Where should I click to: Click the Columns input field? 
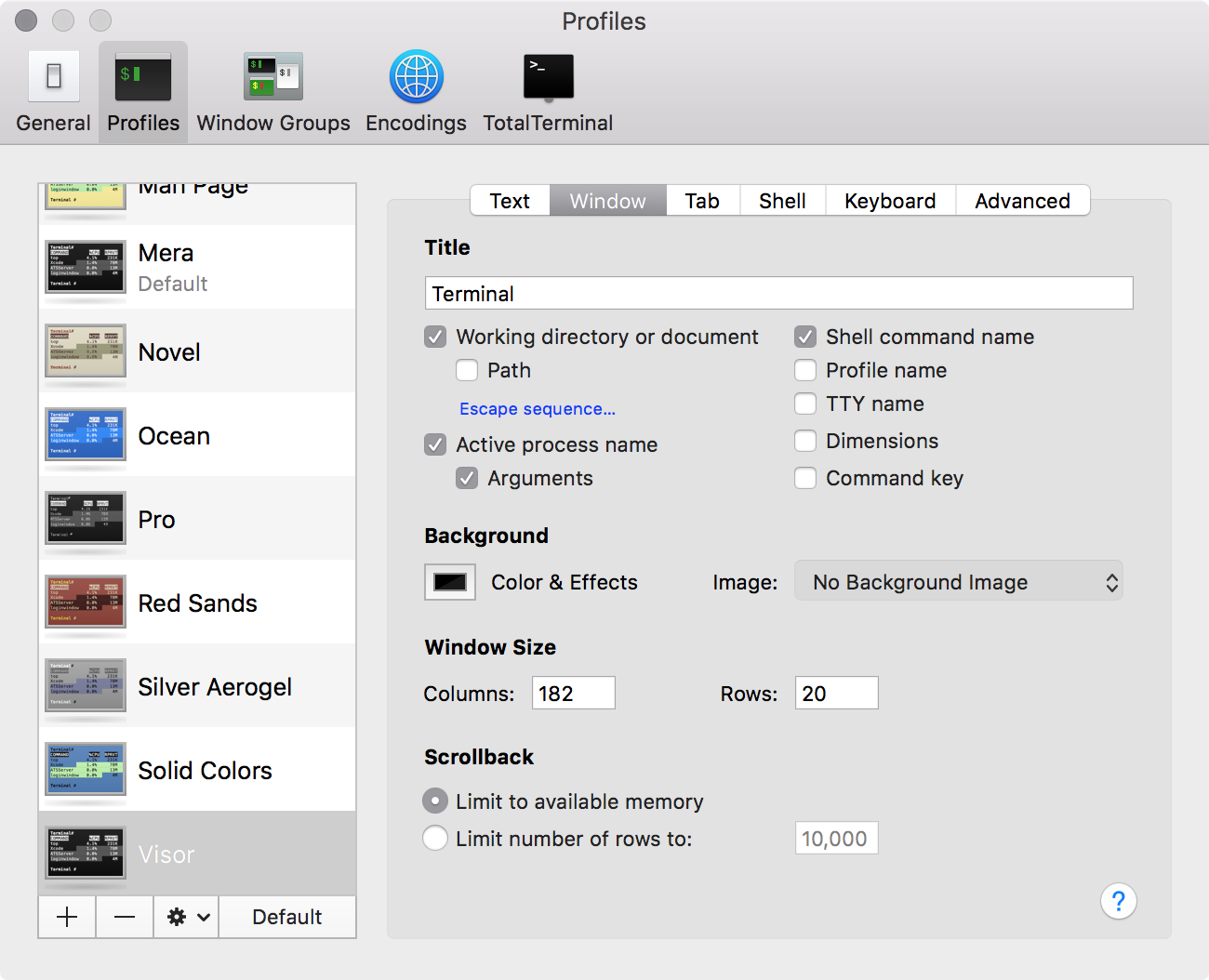tap(574, 693)
